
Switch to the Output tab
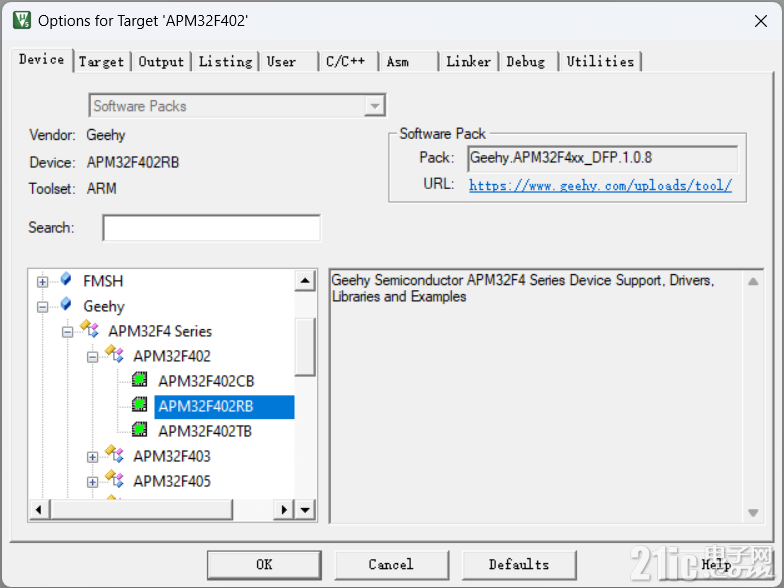(162, 62)
